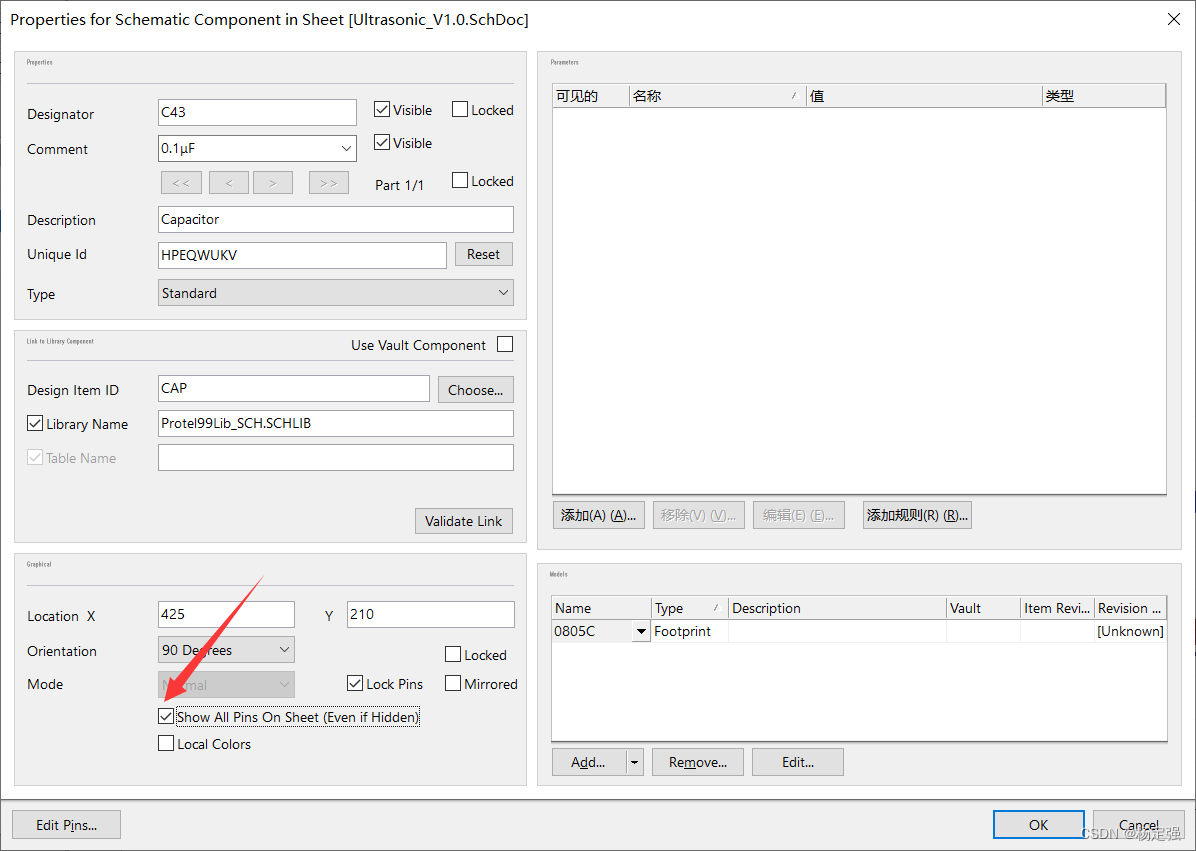Click the Description column header in Models
Screen dimensions: 1196x851
[x=836, y=608]
